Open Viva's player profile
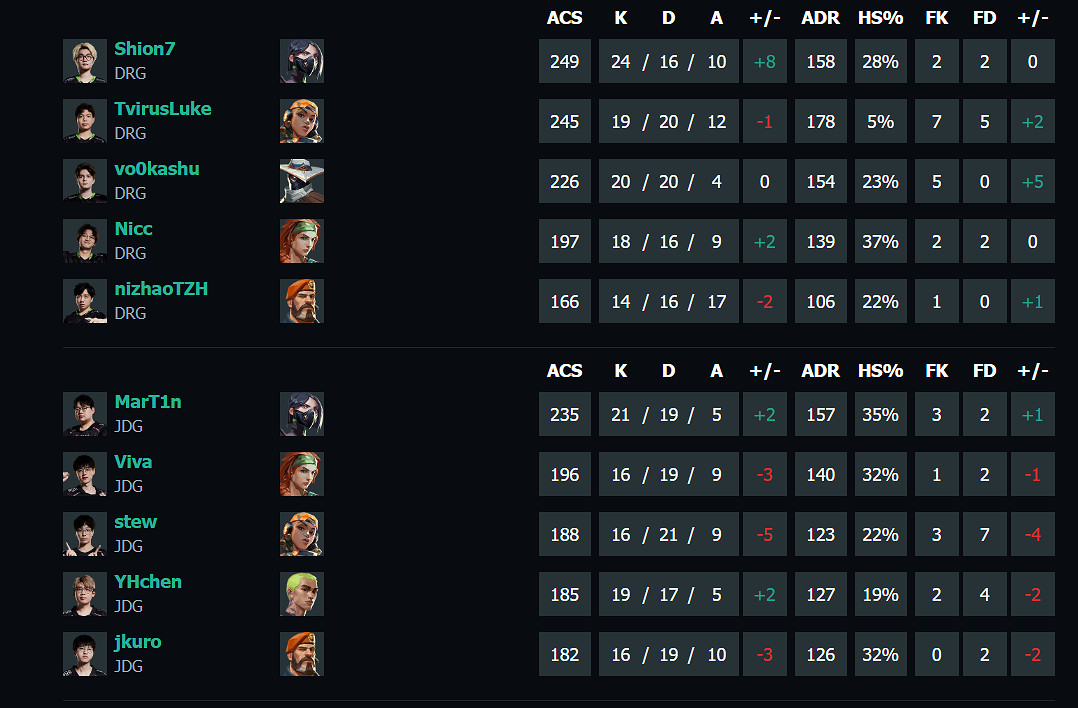The image size is (1078, 708). point(133,462)
